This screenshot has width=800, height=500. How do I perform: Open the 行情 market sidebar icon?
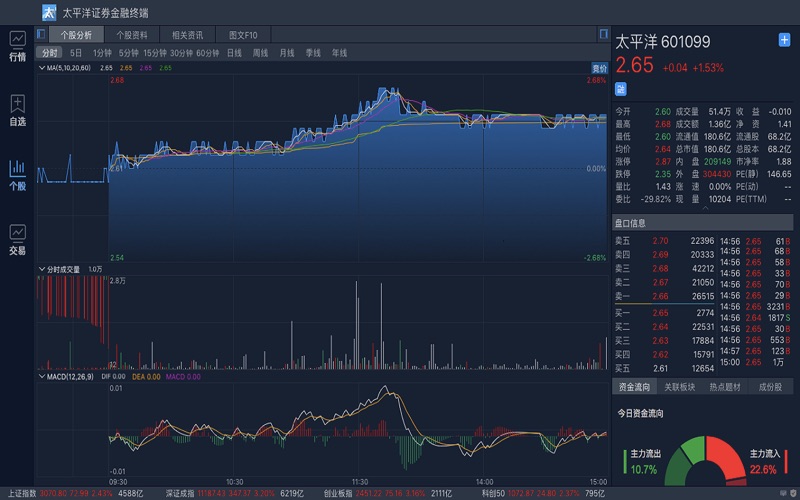coord(17,46)
